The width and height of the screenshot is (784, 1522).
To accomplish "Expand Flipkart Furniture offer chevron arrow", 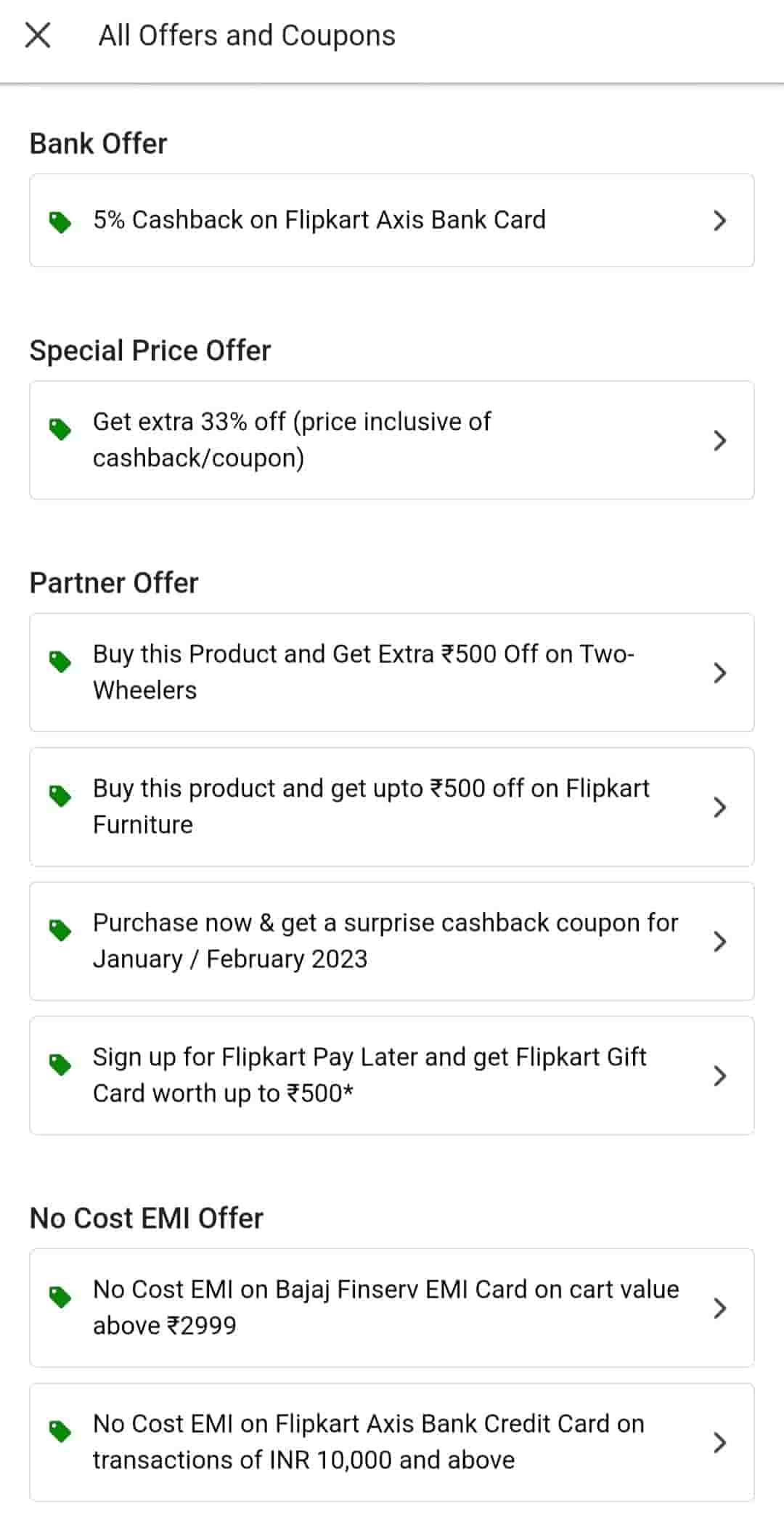I will [x=719, y=807].
